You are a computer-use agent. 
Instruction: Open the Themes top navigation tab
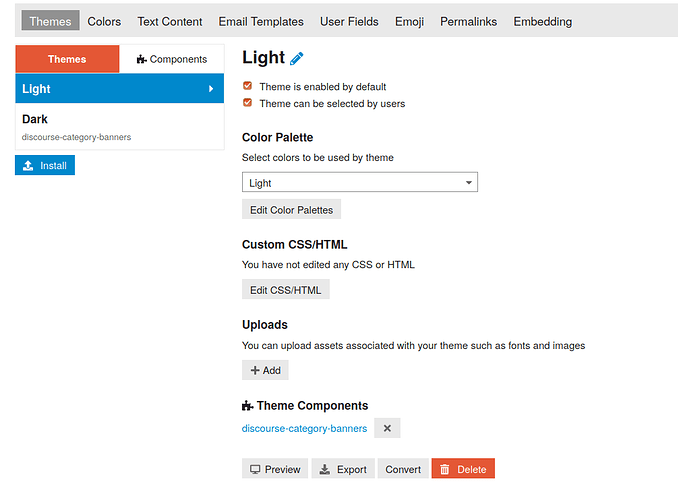50,20
